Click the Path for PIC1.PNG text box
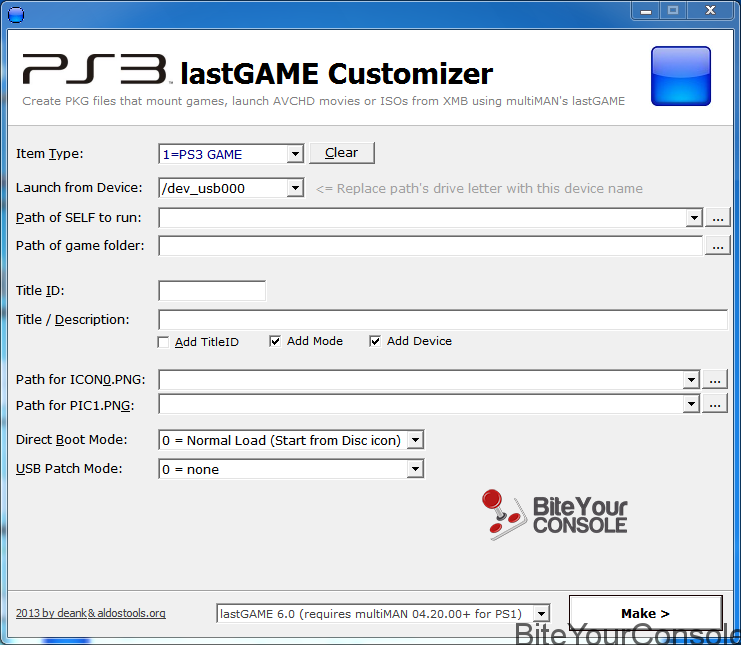741x645 pixels. click(x=421, y=404)
